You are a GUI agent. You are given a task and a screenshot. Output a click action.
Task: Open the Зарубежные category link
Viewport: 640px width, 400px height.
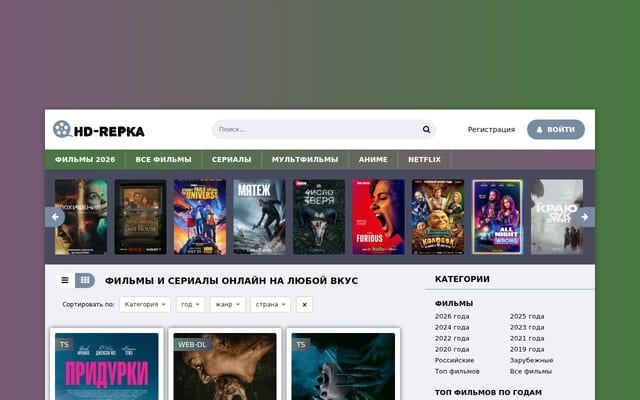tap(531, 360)
